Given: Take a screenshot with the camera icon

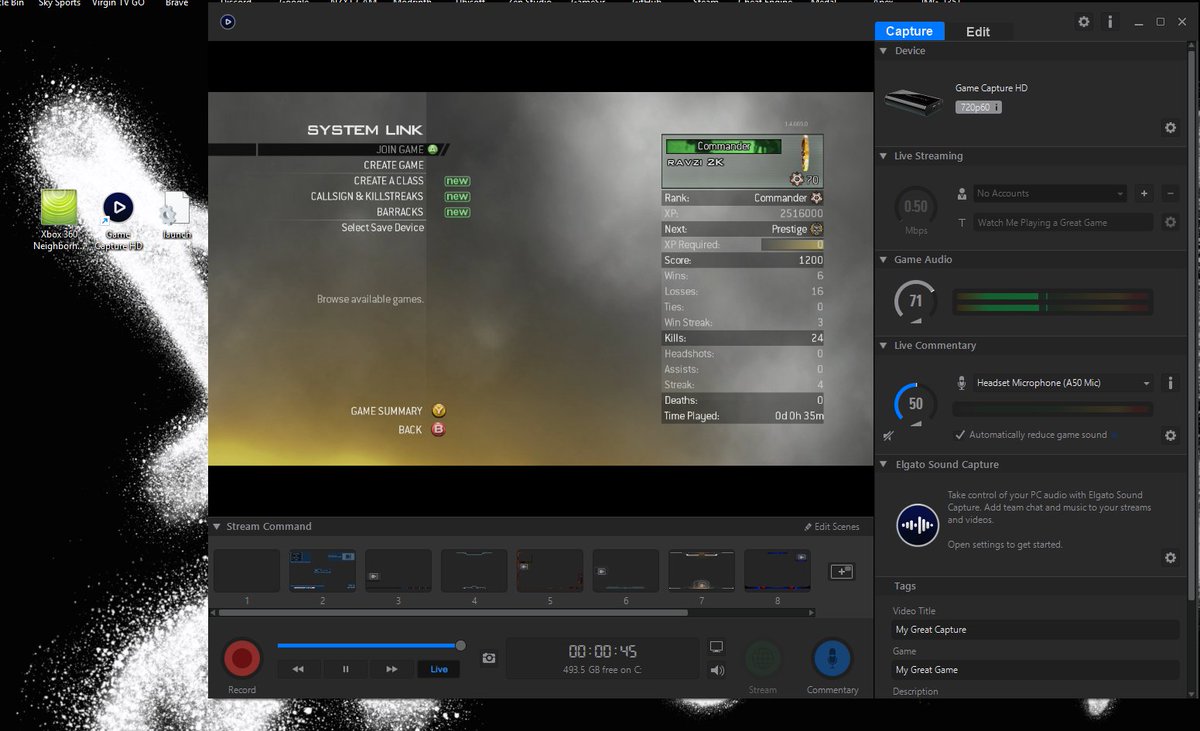Looking at the screenshot, I should [489, 658].
